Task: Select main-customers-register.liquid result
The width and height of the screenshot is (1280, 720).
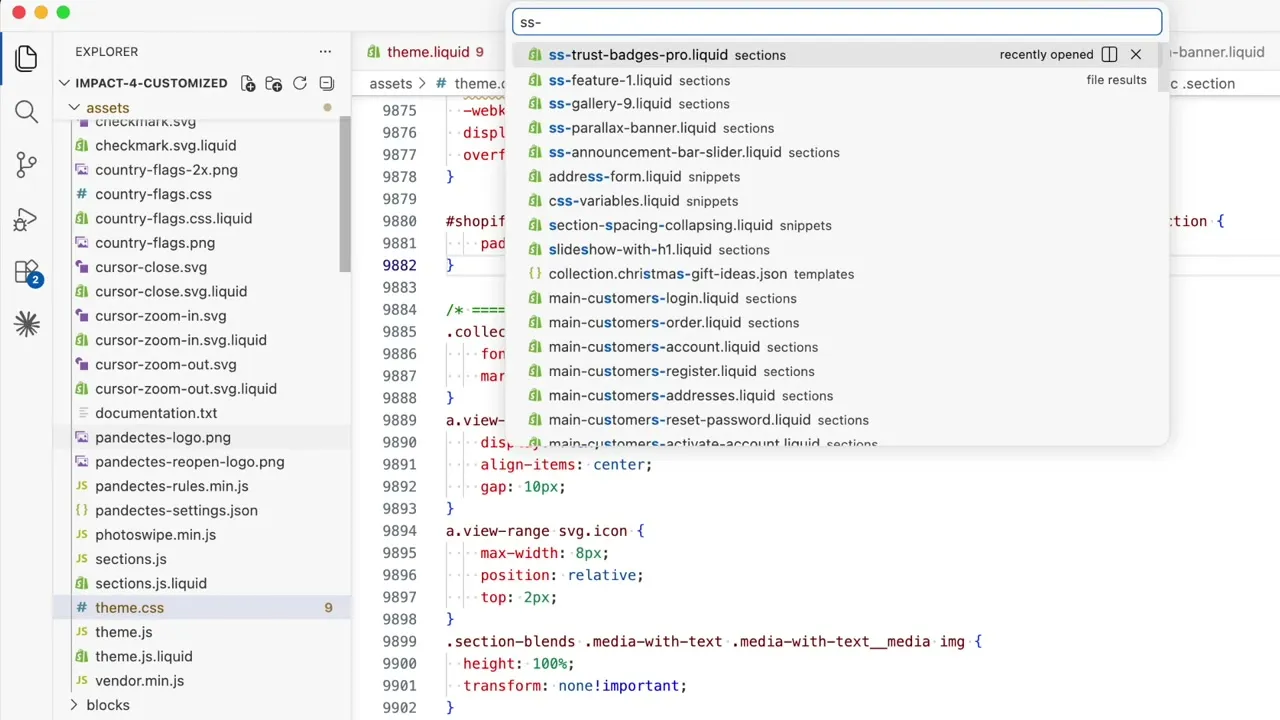Action: click(x=837, y=372)
